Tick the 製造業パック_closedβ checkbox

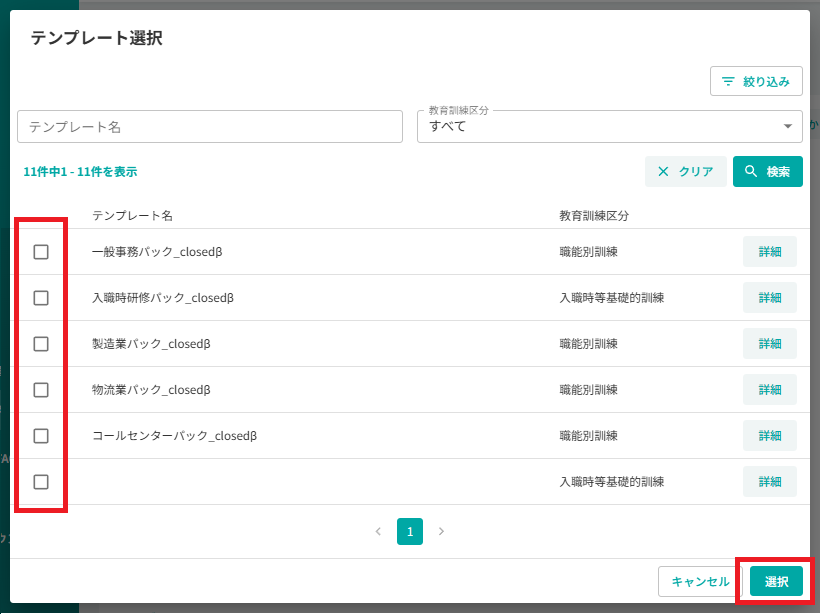41,344
